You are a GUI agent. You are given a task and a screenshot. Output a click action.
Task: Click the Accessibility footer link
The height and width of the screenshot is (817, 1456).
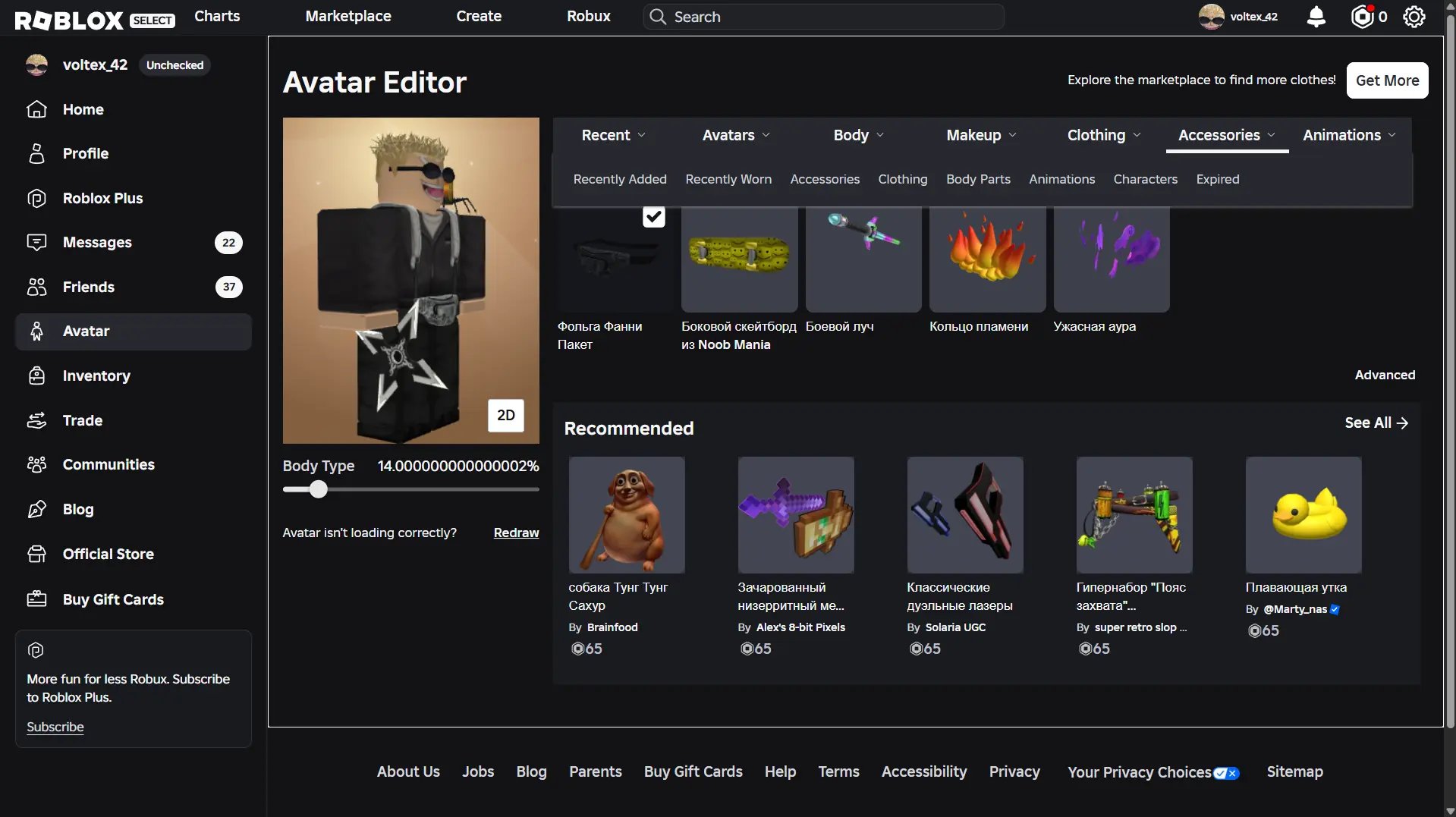tap(924, 771)
